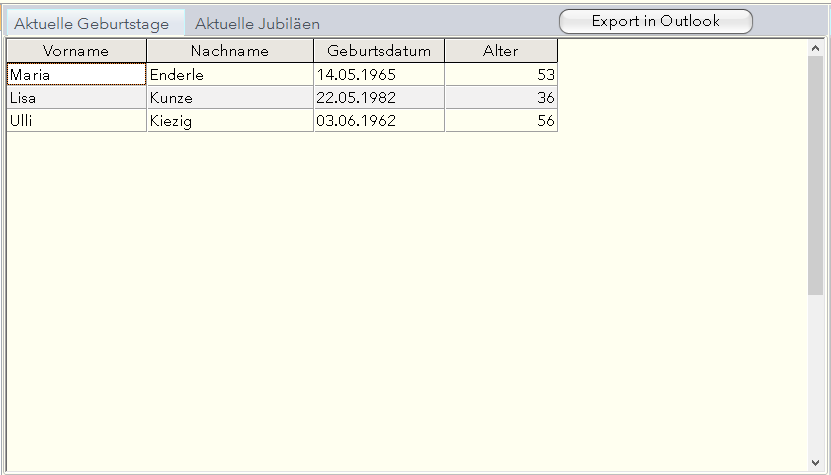The image size is (831, 475).
Task: Select the Lisa first name cell
Action: pos(76,98)
